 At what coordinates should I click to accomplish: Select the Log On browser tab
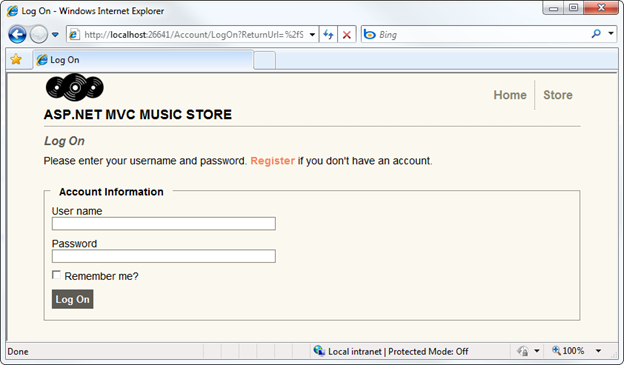[x=143, y=60]
